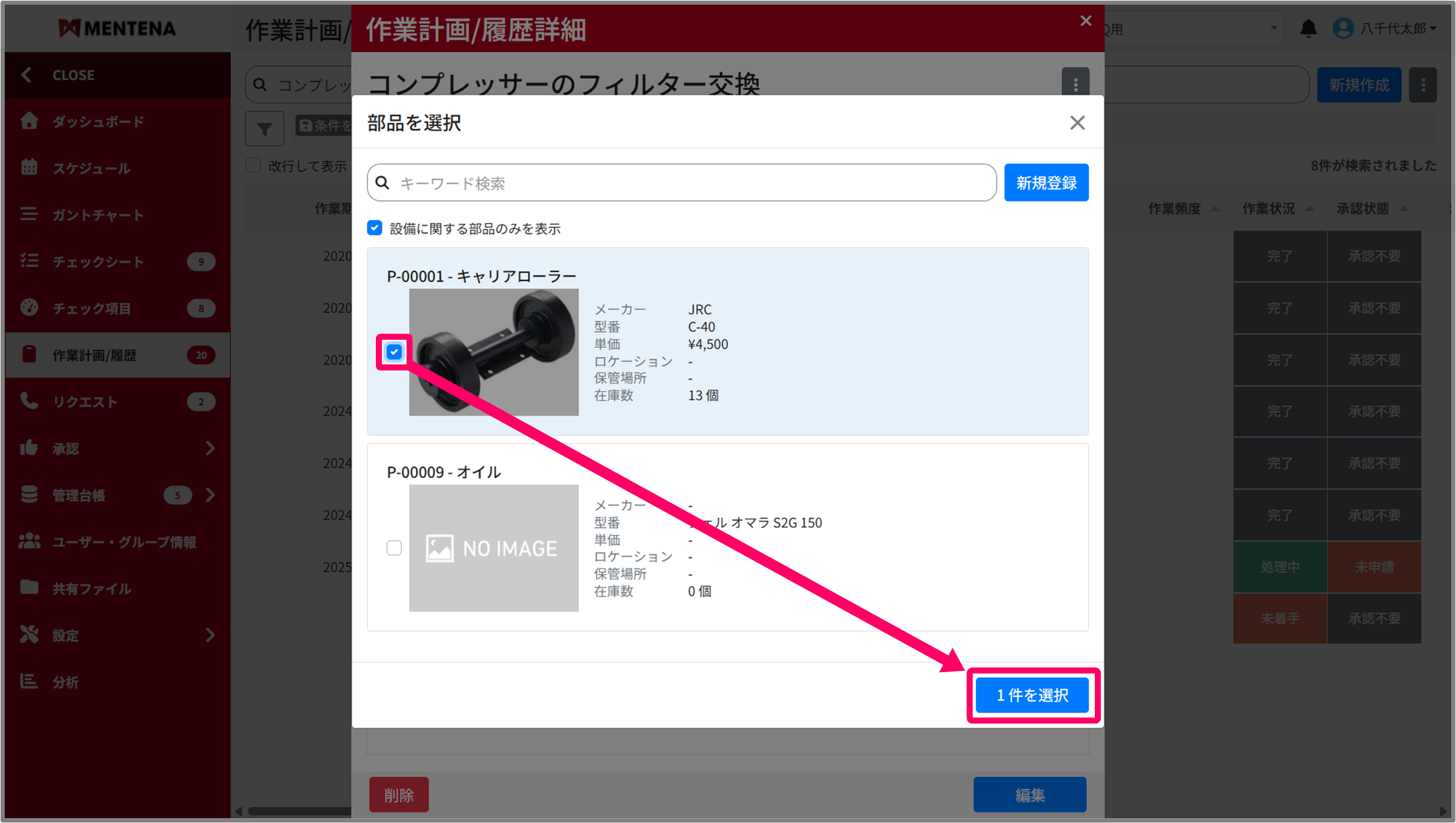Click the request phone icon
Viewport: 1456px width, 823px height.
tap(29, 401)
